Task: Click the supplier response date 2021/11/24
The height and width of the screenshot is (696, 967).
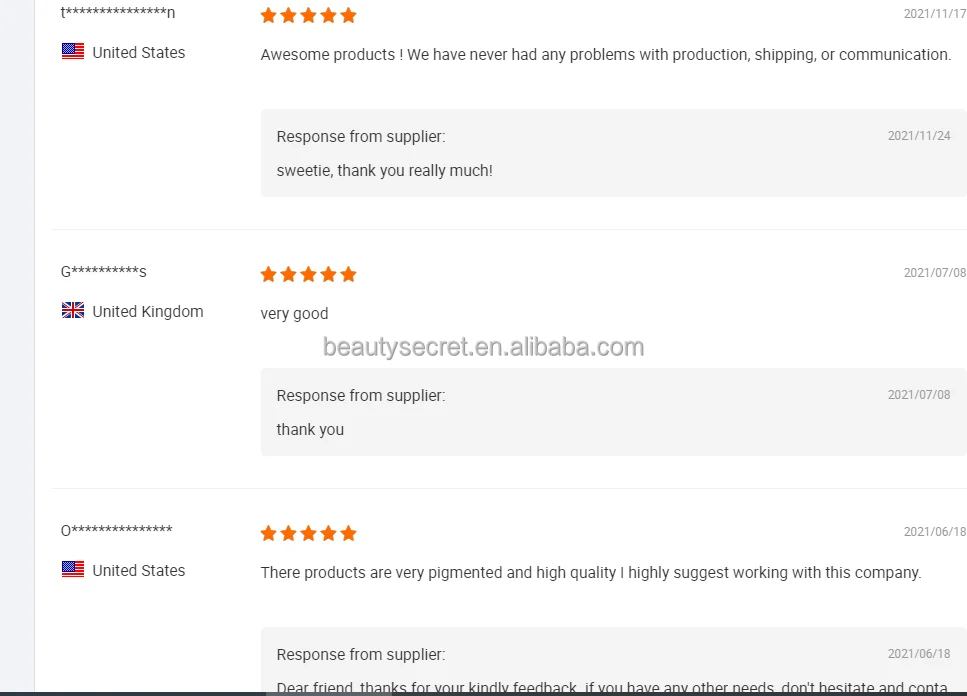Action: [x=919, y=136]
